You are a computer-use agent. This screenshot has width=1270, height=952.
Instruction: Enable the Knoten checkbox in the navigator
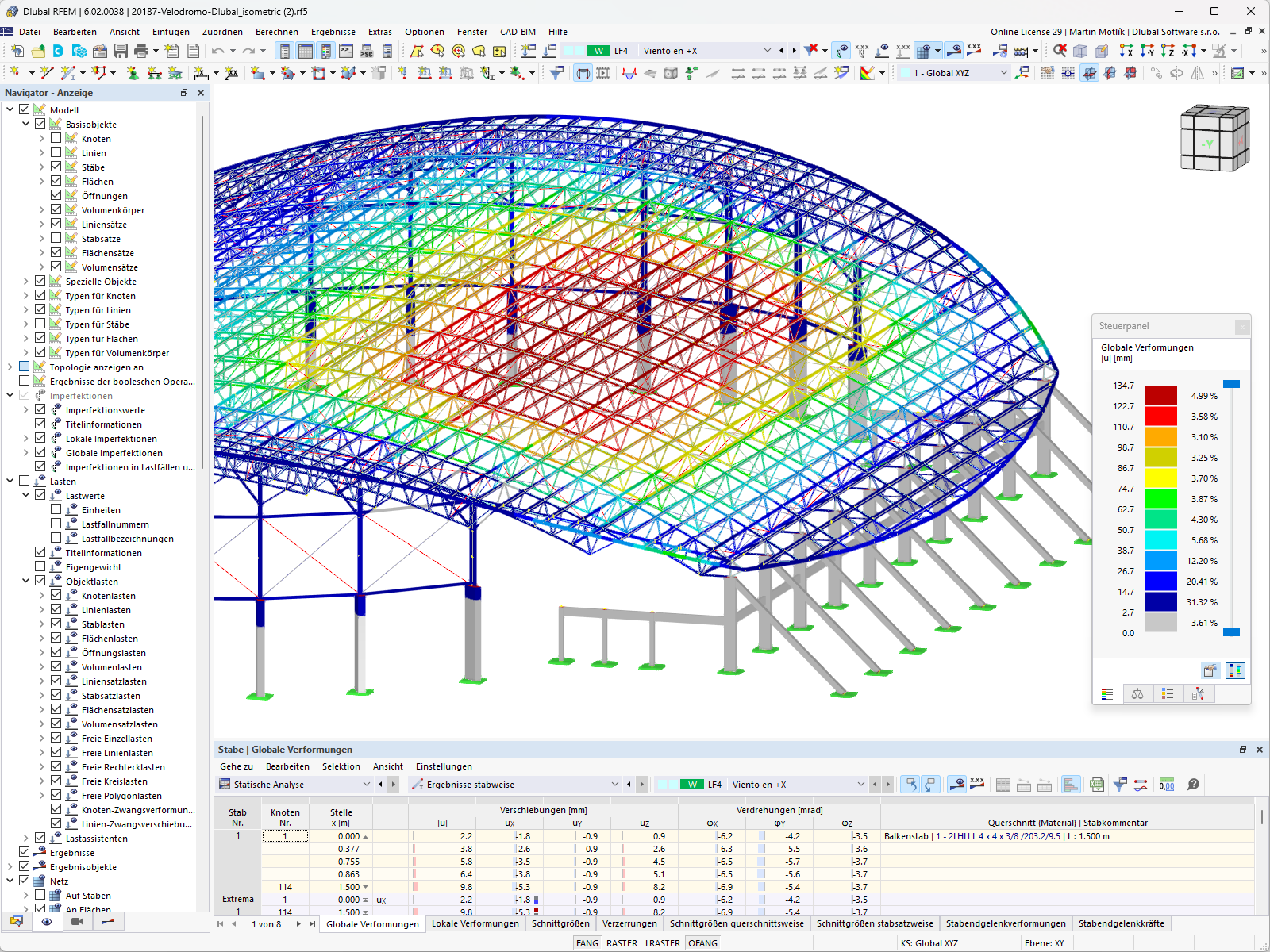pos(56,138)
